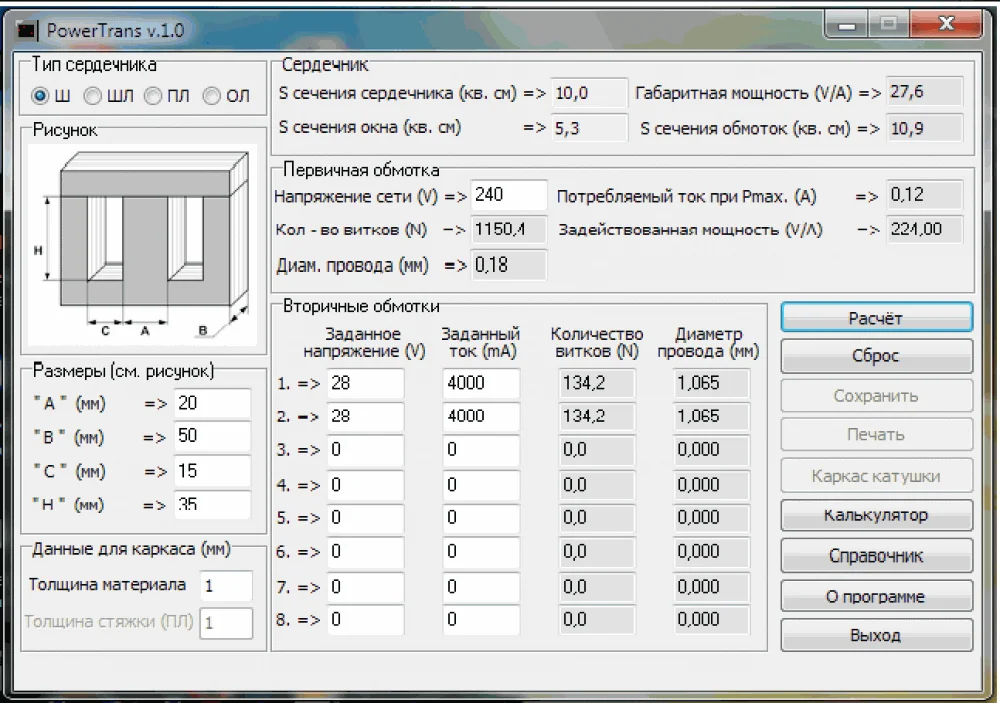
Task: Click the PowerTrans title bar app icon
Action: point(27,29)
